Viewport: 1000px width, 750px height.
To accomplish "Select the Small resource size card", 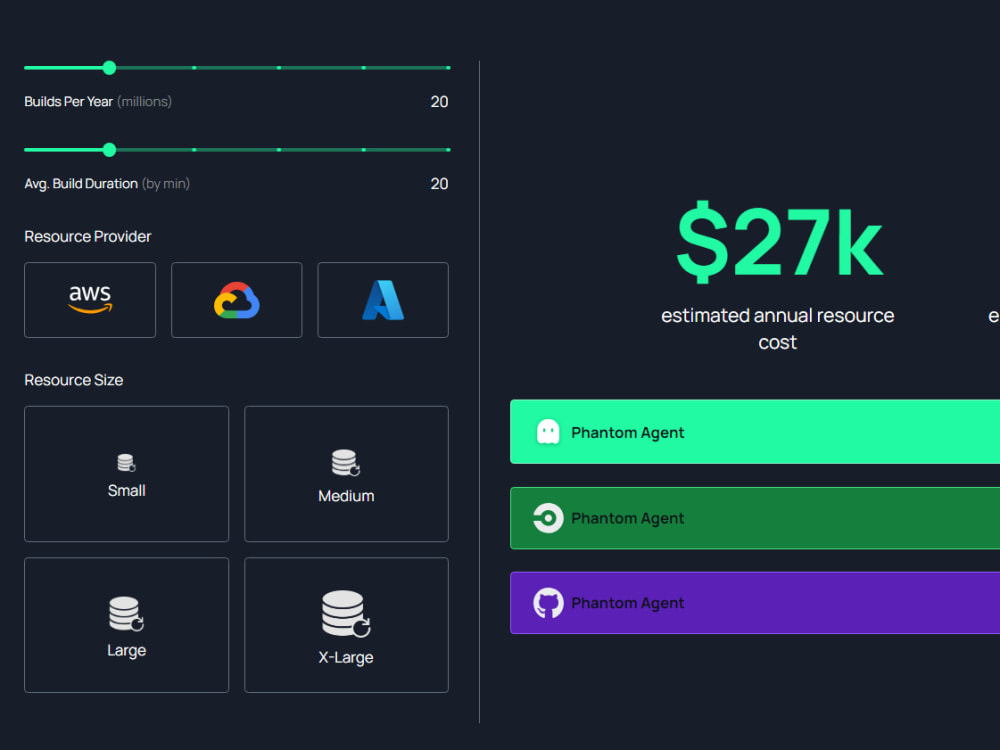I will (x=126, y=474).
